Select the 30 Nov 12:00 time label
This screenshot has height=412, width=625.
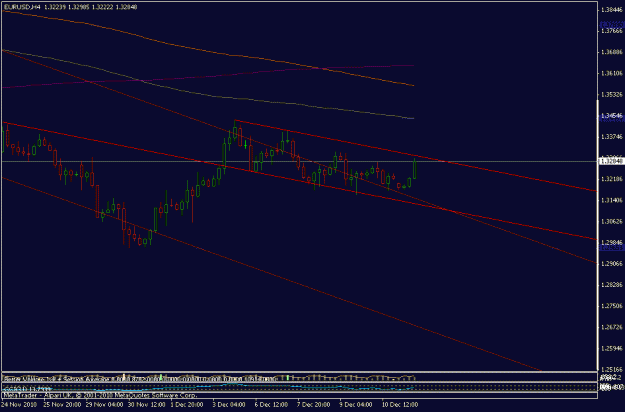click(147, 404)
